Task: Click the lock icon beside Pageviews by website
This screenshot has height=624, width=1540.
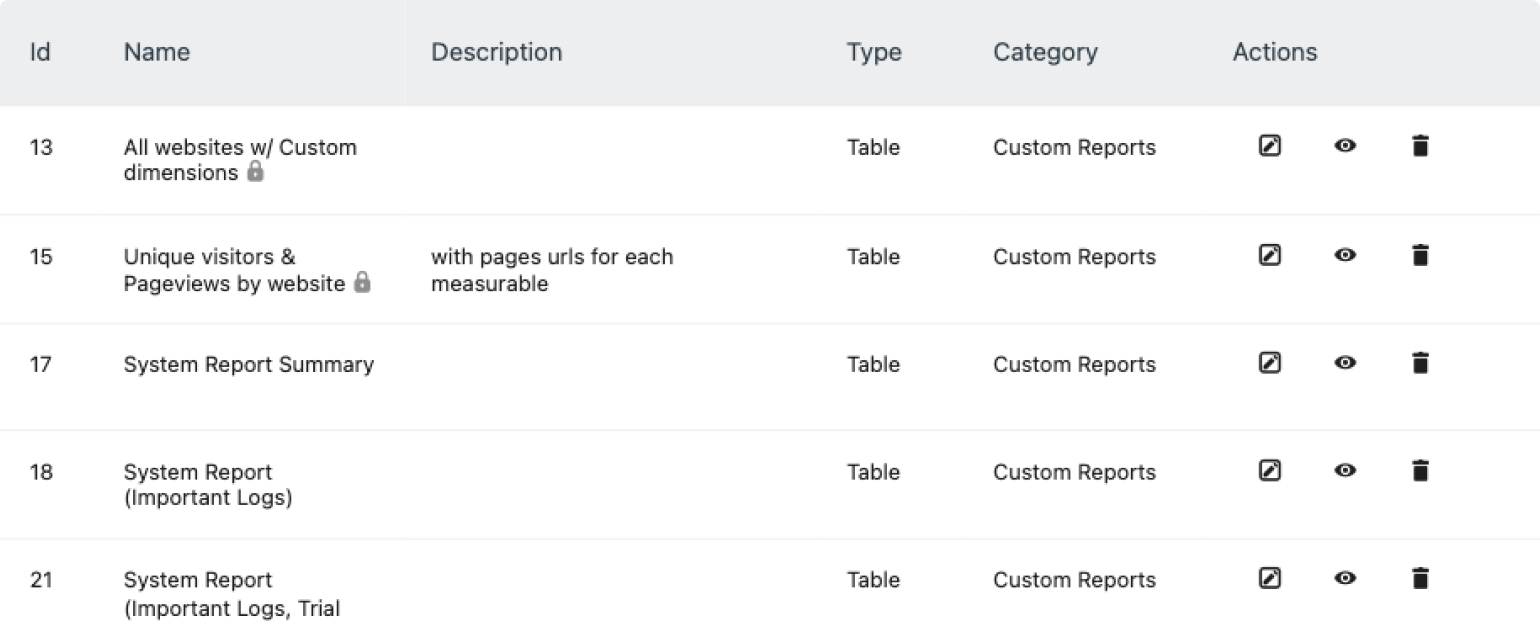Action: (362, 283)
